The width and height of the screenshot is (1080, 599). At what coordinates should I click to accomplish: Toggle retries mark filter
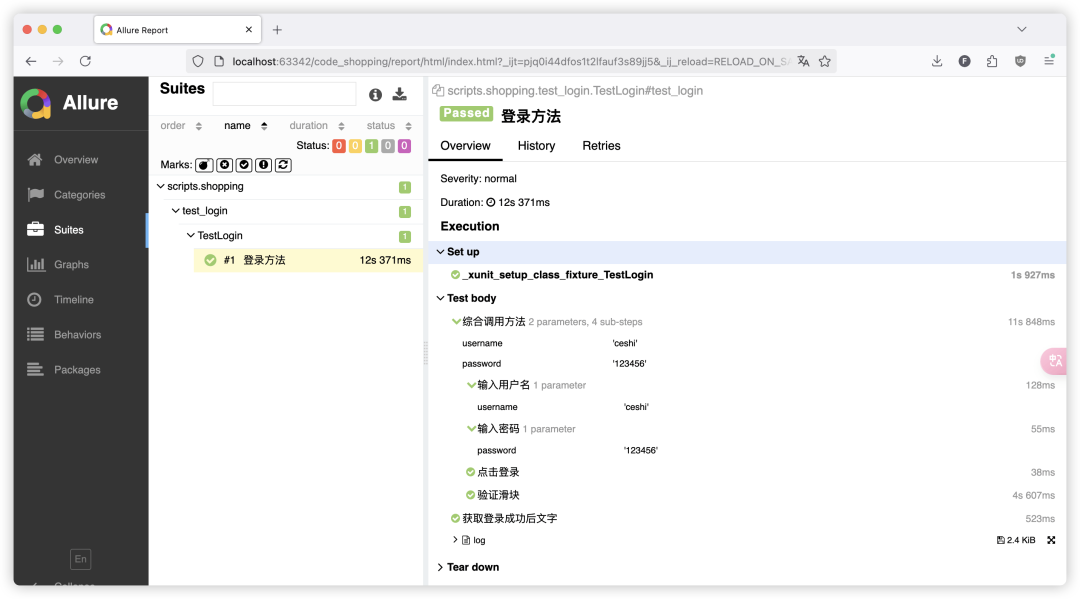[x=283, y=165]
